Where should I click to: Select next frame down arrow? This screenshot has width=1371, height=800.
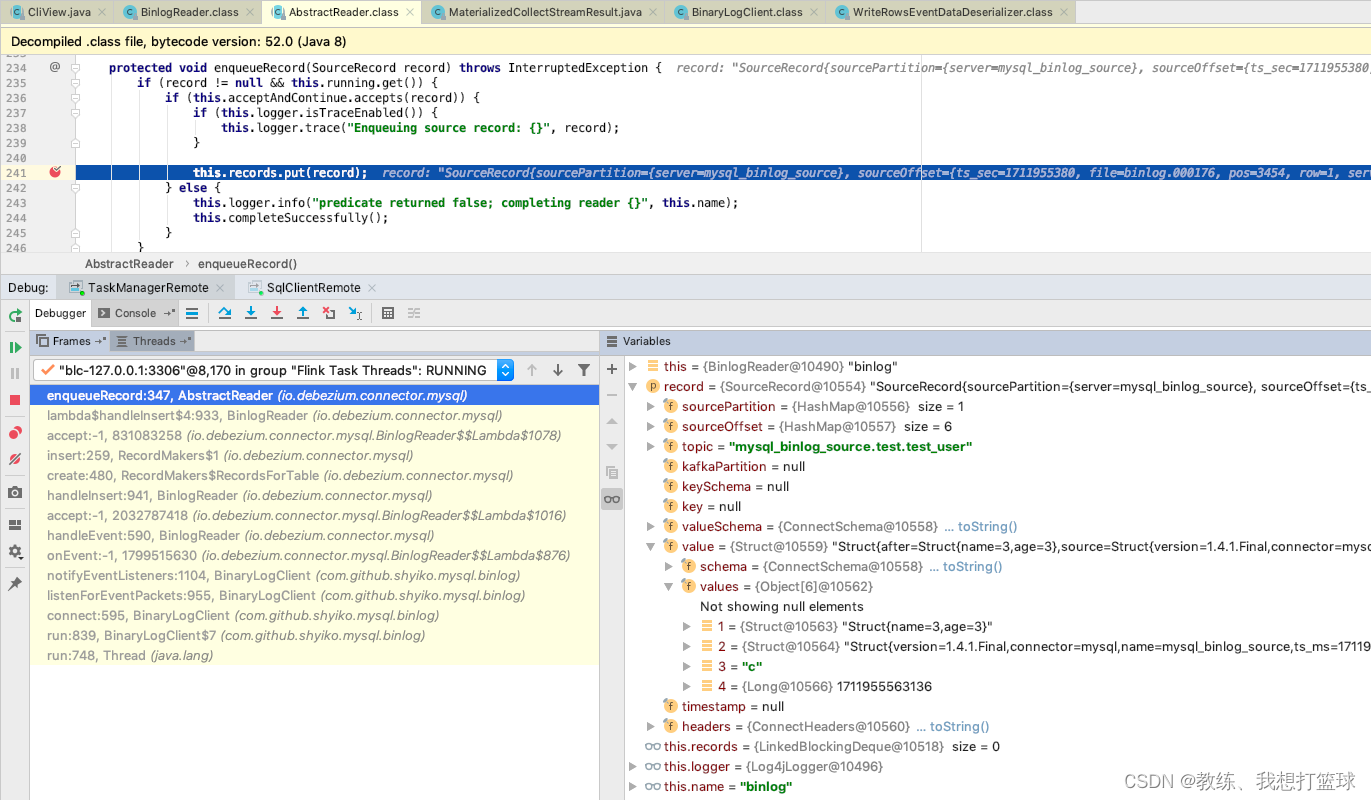point(558,370)
